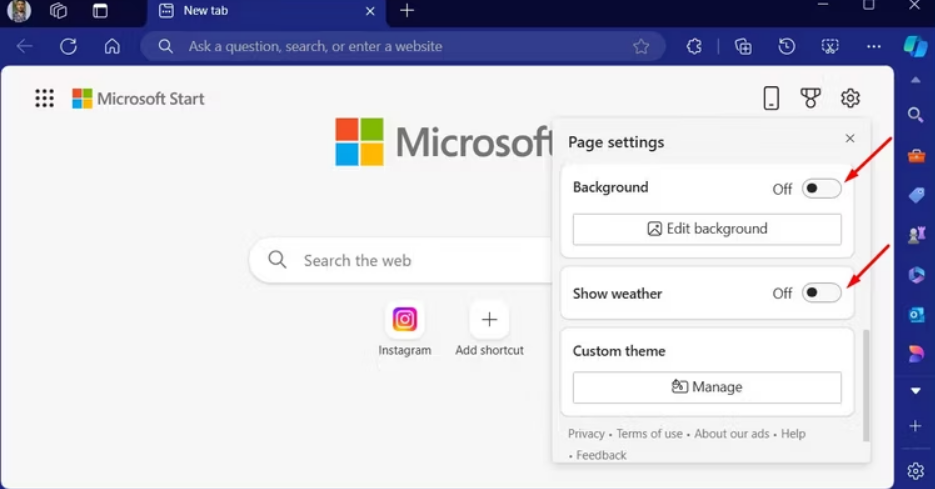The image size is (935, 489).
Task: Open the Copilot icon in toolbar
Action: 914,46
